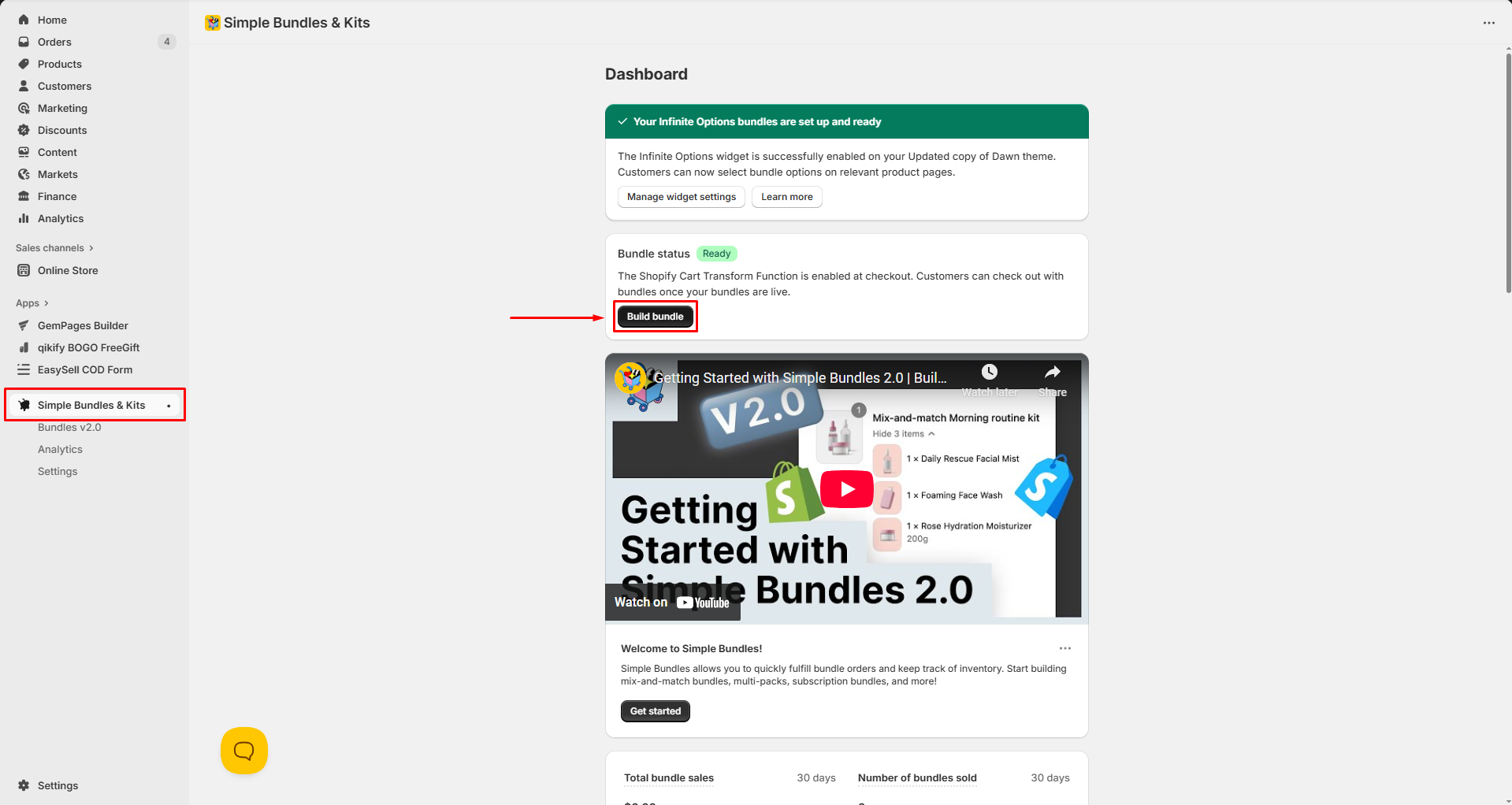Click the Simple Bundles & Kits sidebar icon
The image size is (1512, 805).
click(x=24, y=405)
